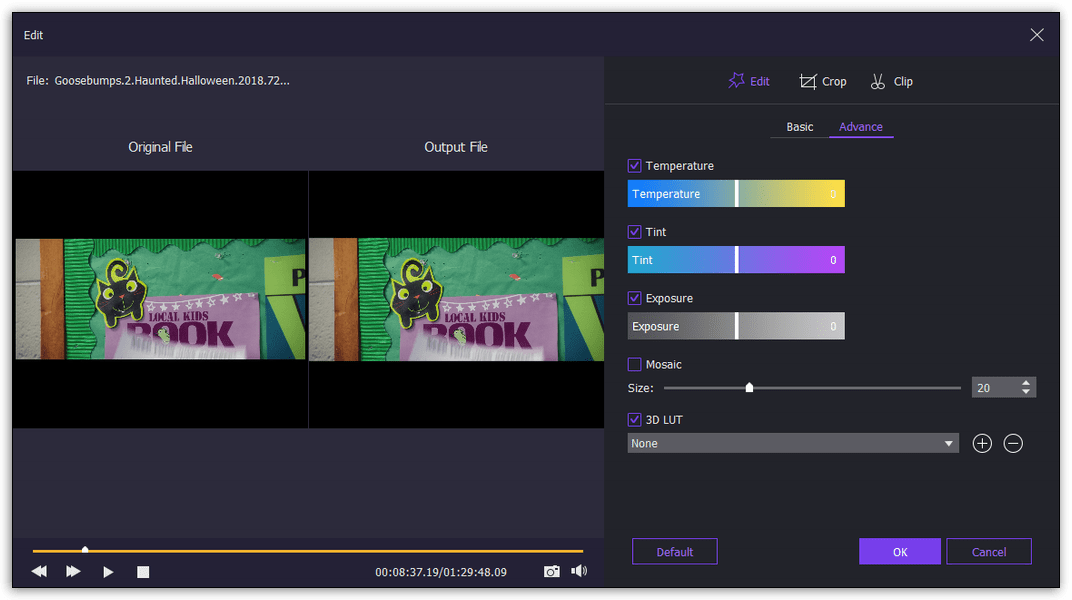Screen dimensions: 1072x600
Task: Click the Cancel button
Action: pos(989,551)
